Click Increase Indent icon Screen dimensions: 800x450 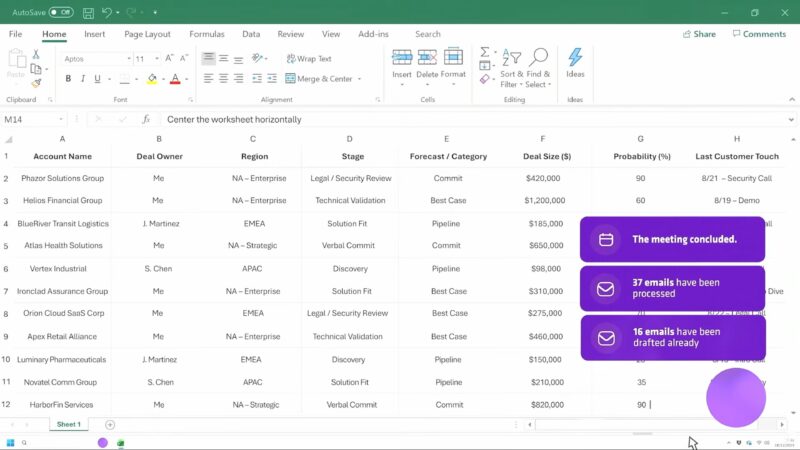[272, 79]
